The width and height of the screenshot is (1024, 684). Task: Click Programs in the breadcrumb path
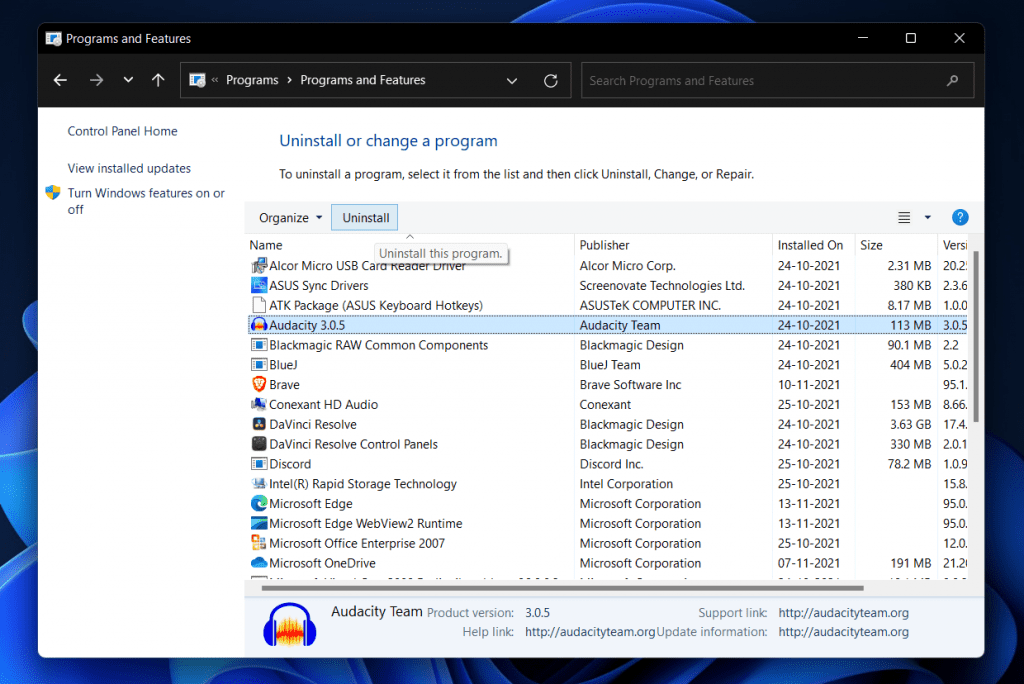(252, 80)
